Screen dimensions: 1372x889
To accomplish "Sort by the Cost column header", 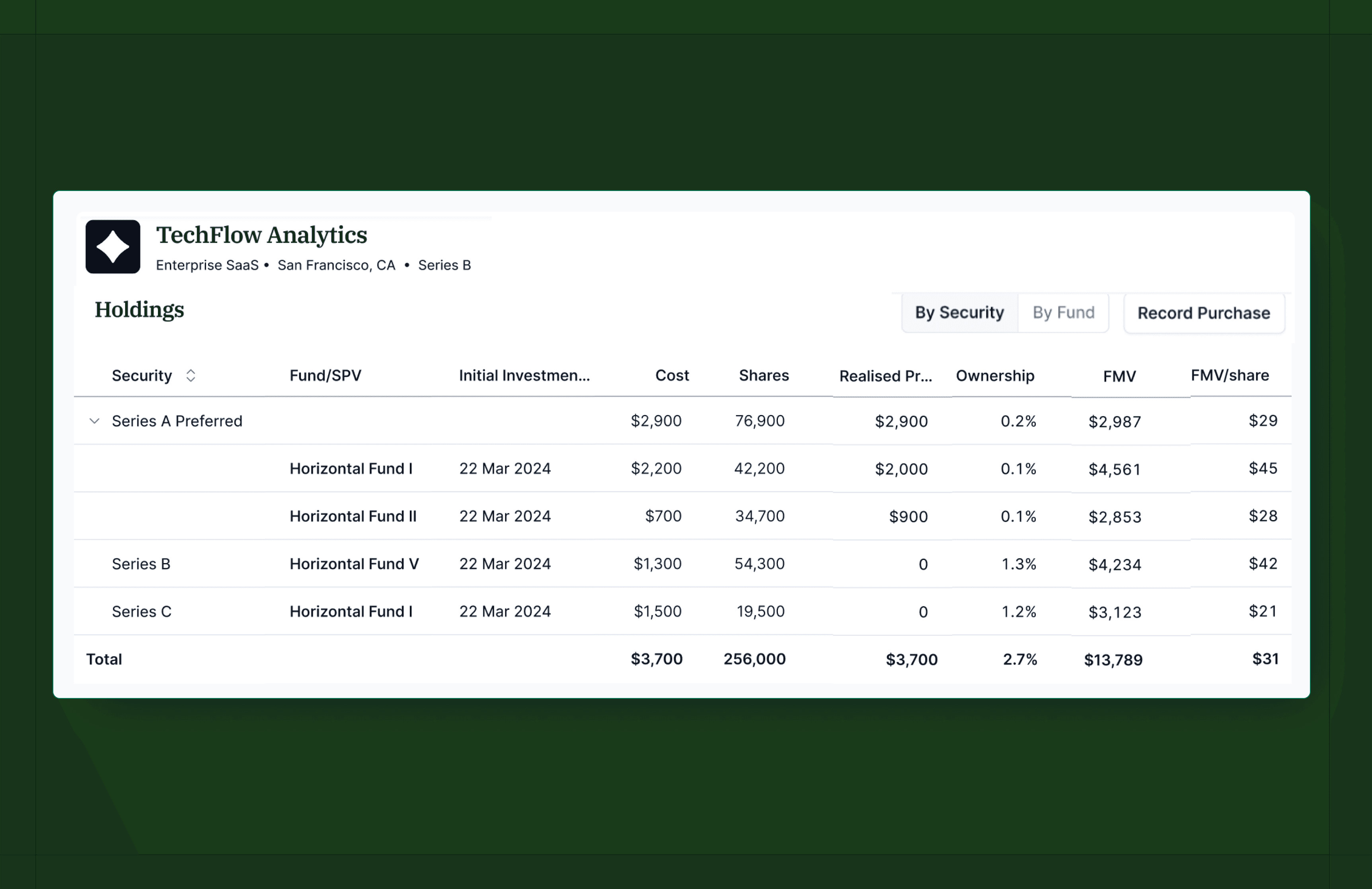I will pos(672,376).
